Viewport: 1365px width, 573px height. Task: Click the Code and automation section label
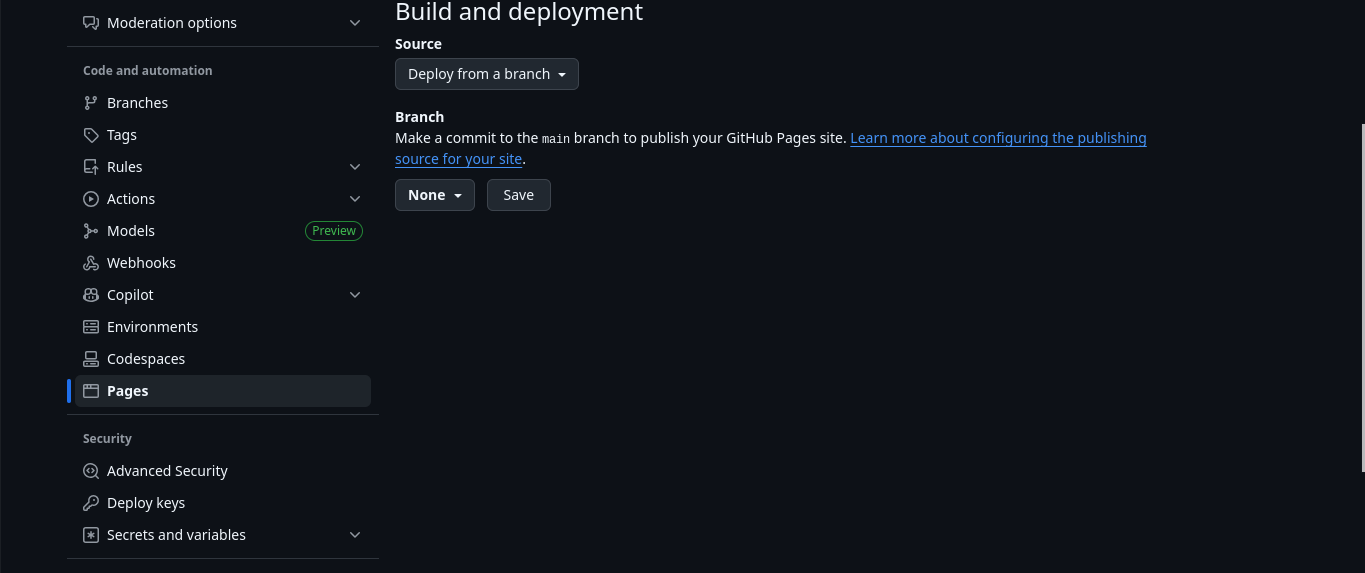coord(148,71)
